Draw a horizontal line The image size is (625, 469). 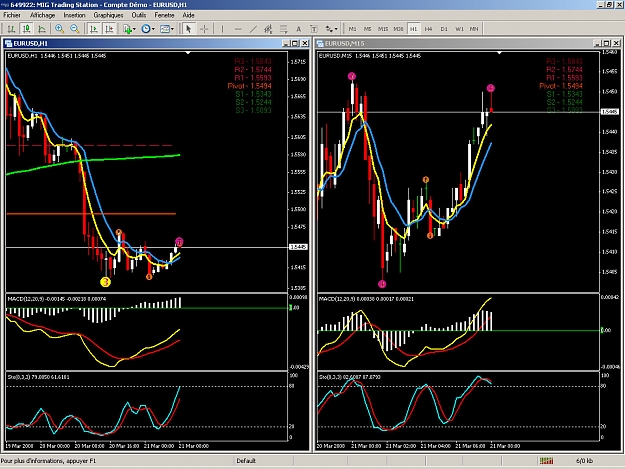[238, 29]
